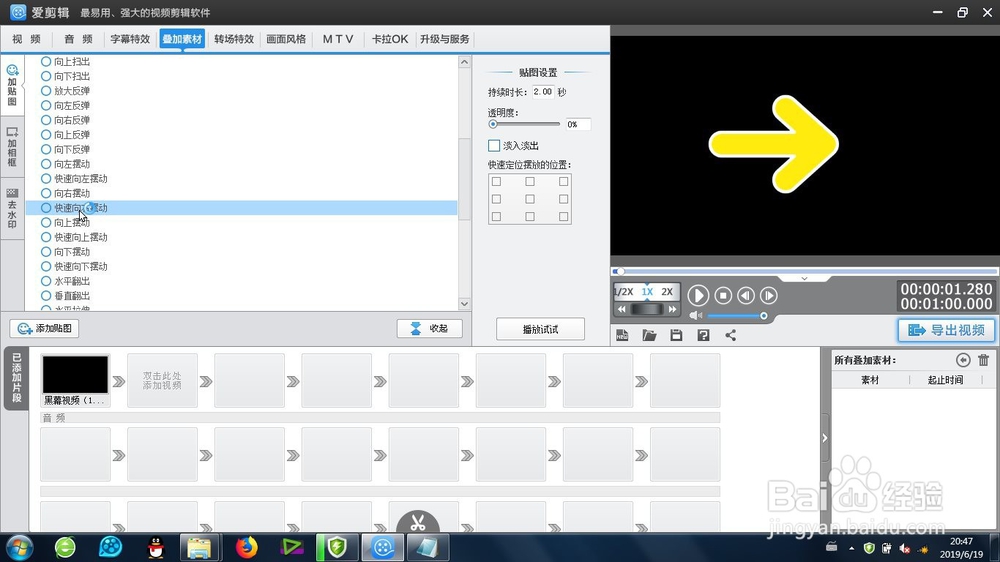Delete overlay material with trash icon
This screenshot has width=1000, height=562.
pos(983,360)
